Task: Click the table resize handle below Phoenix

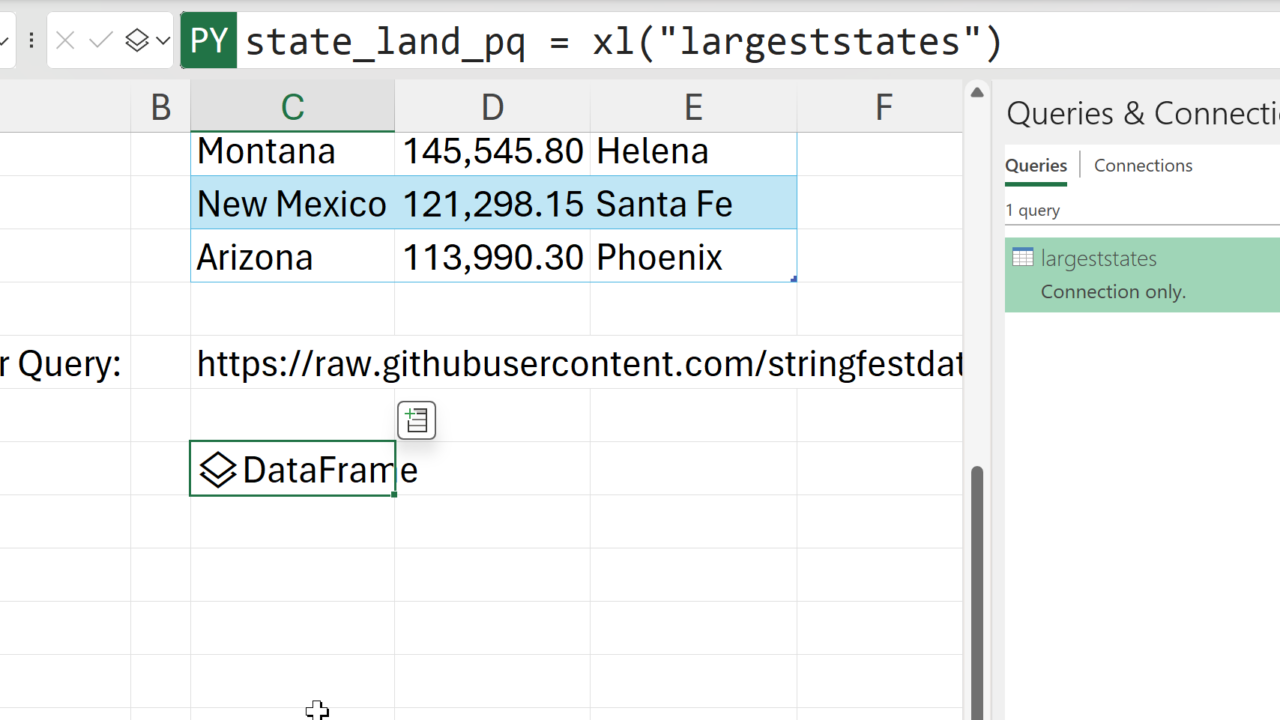Action: [x=793, y=279]
